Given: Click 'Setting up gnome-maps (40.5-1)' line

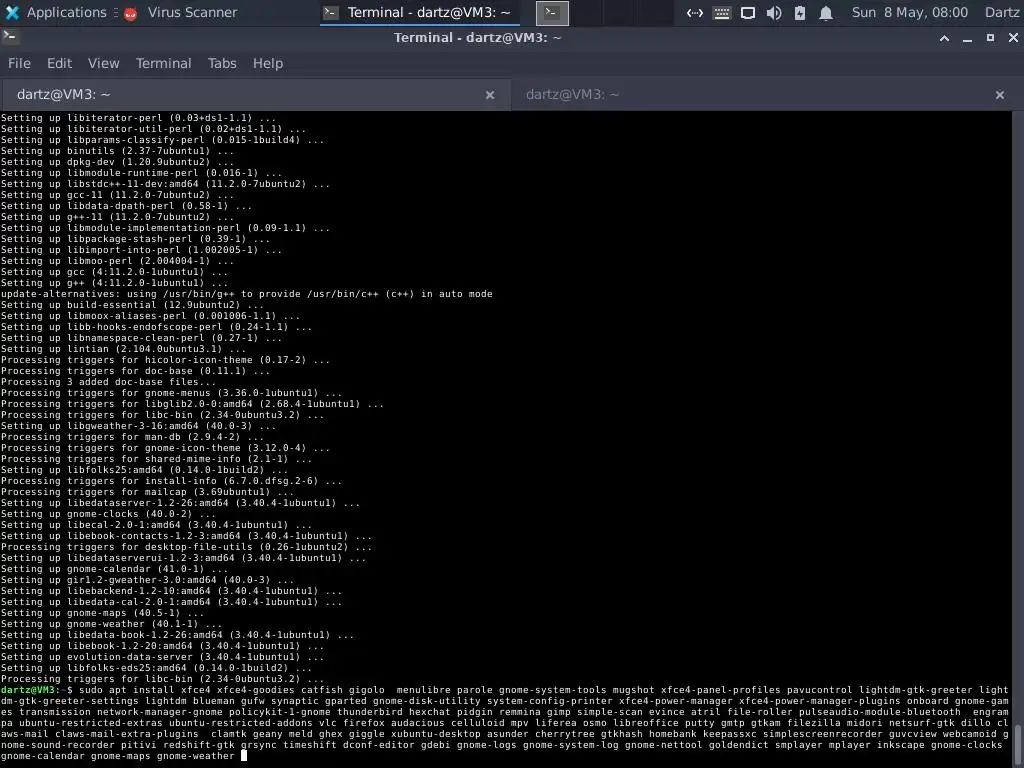Looking at the screenshot, I should click(102, 613).
